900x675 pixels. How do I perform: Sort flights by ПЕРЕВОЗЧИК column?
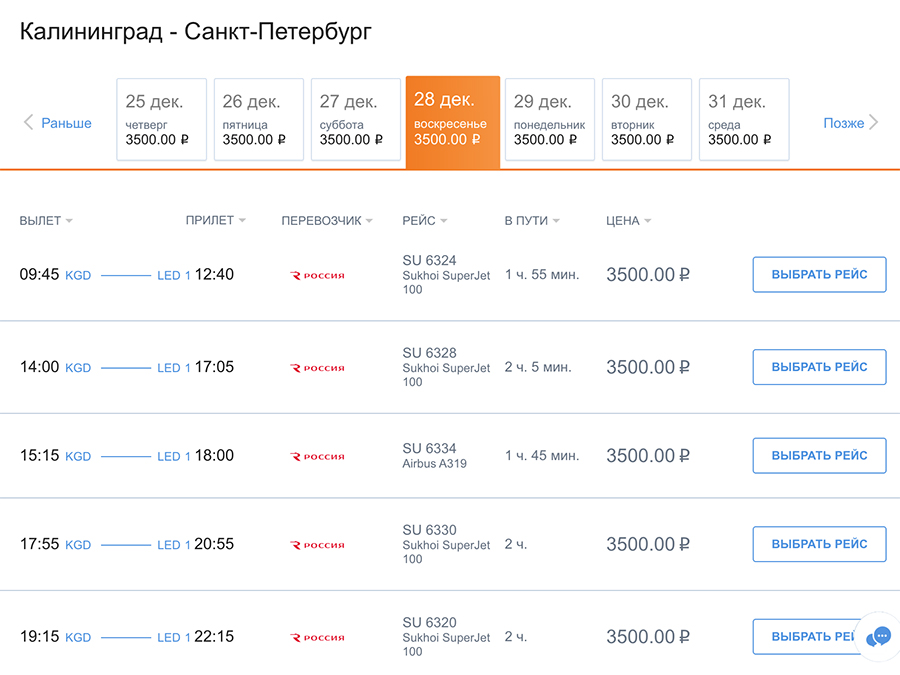pos(327,221)
